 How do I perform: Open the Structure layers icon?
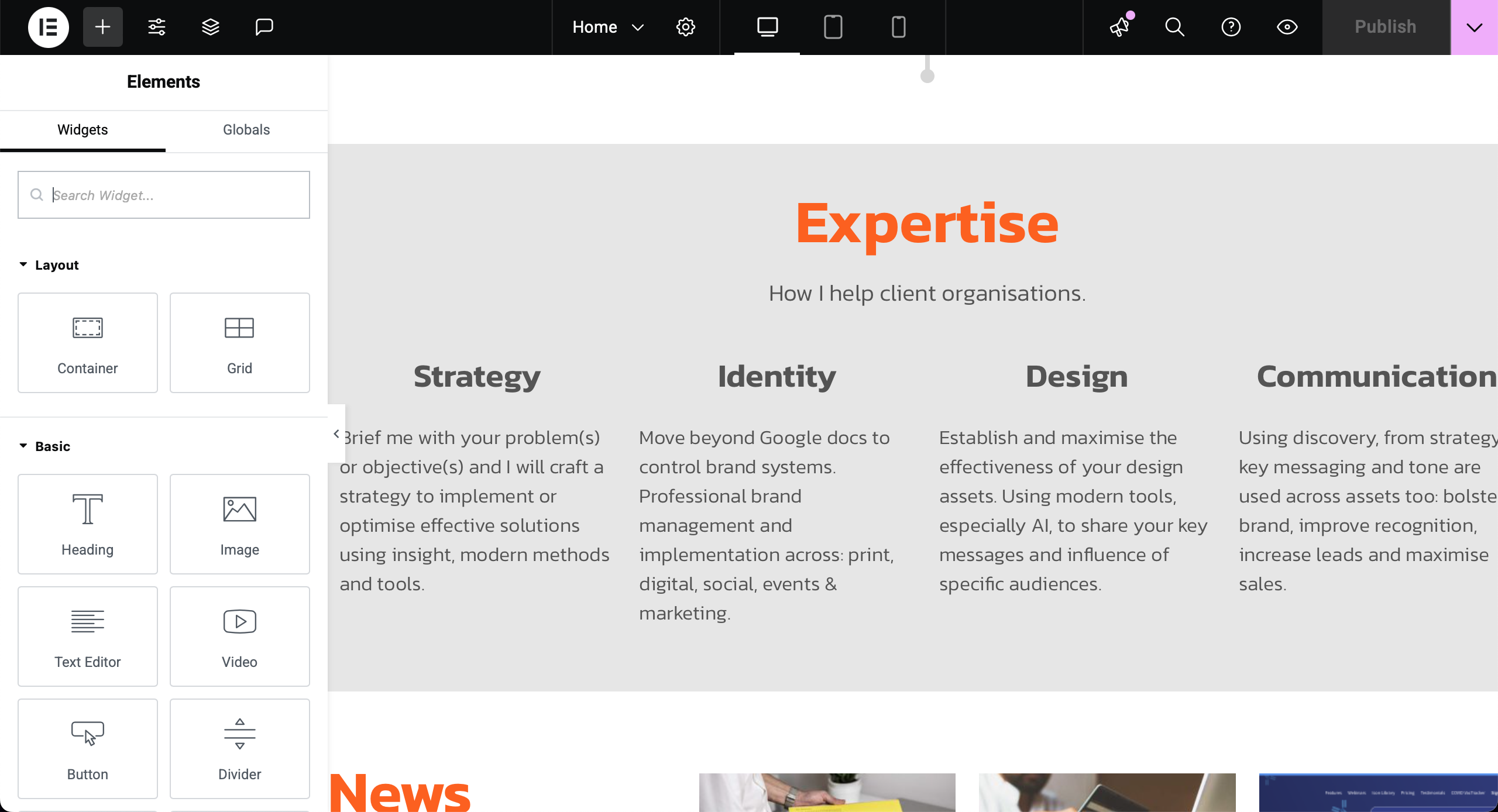pyautogui.click(x=211, y=27)
